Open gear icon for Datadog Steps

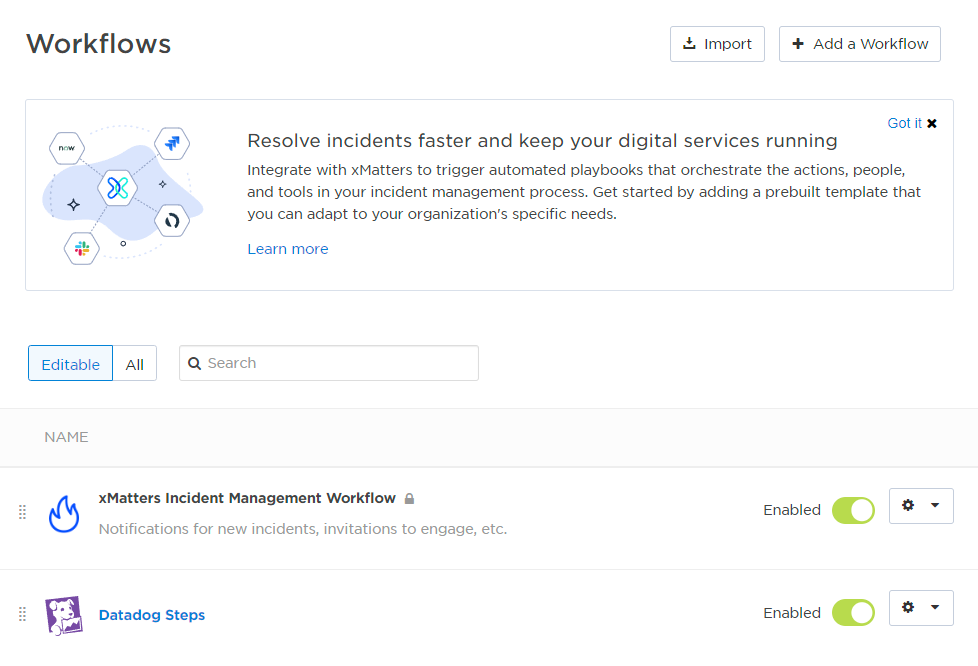[908, 607]
